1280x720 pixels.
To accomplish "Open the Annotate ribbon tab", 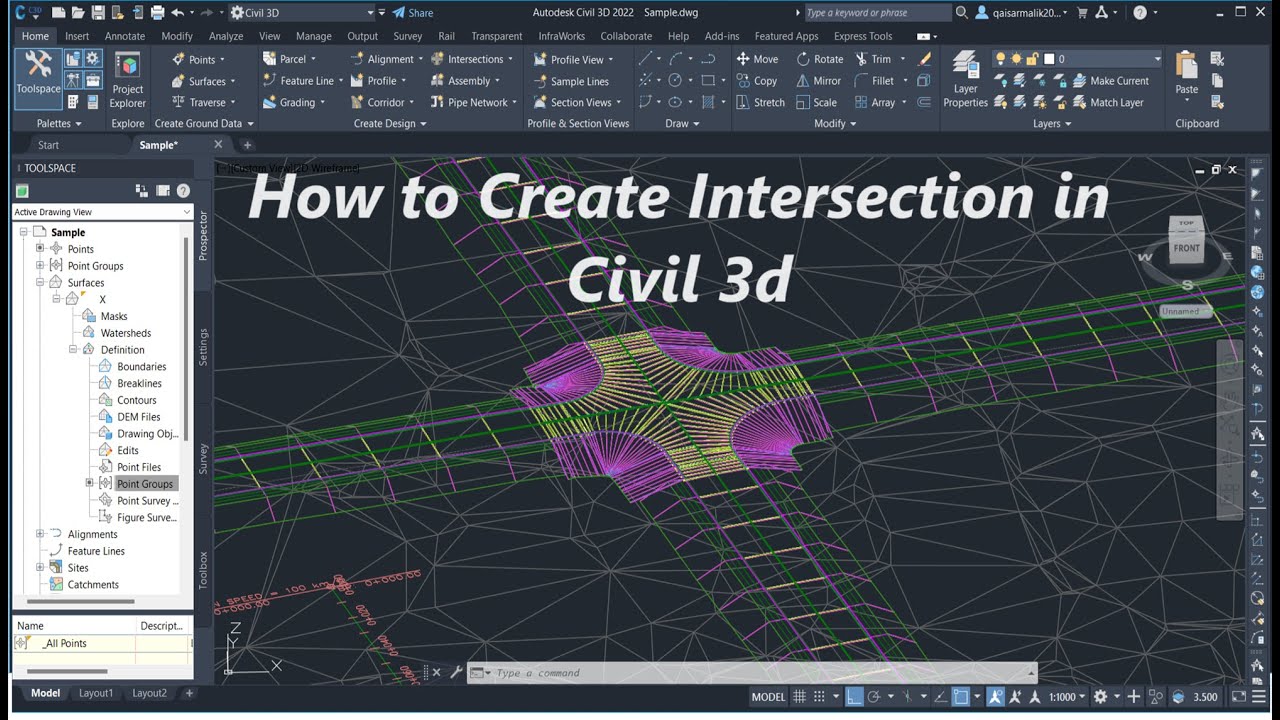I will click(125, 36).
